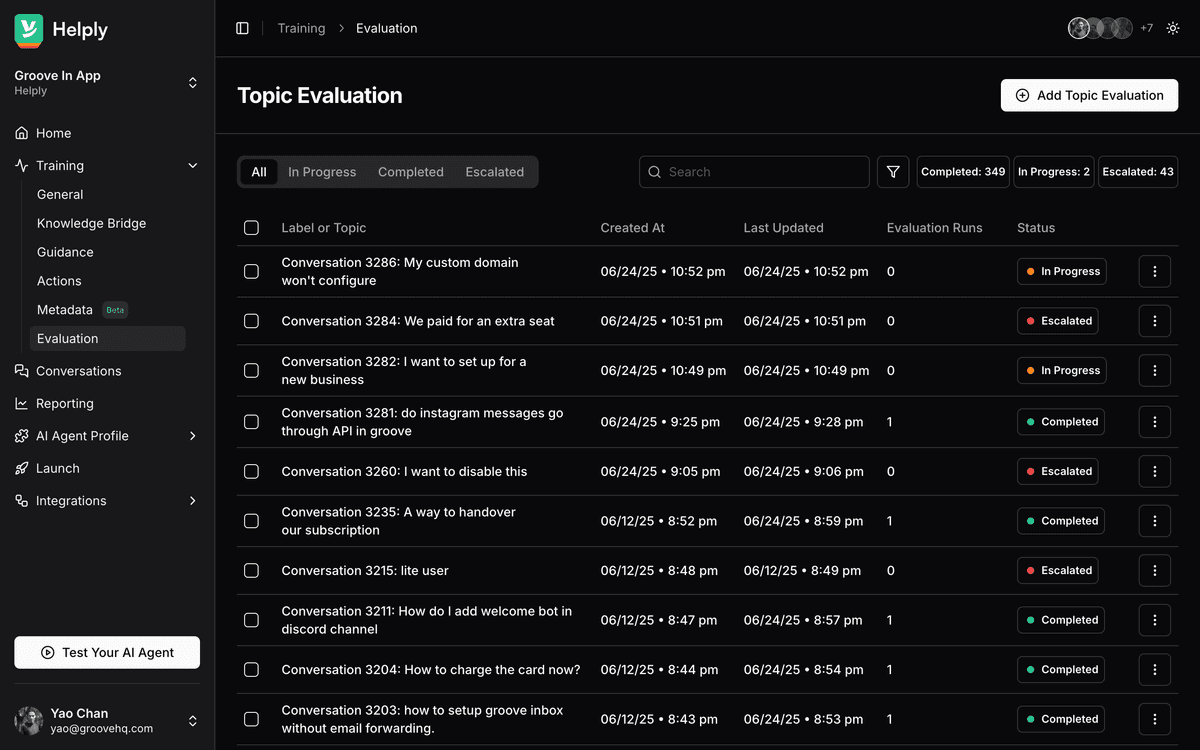
Task: Check the Conversation 3281 row checkbox
Action: [x=251, y=422]
